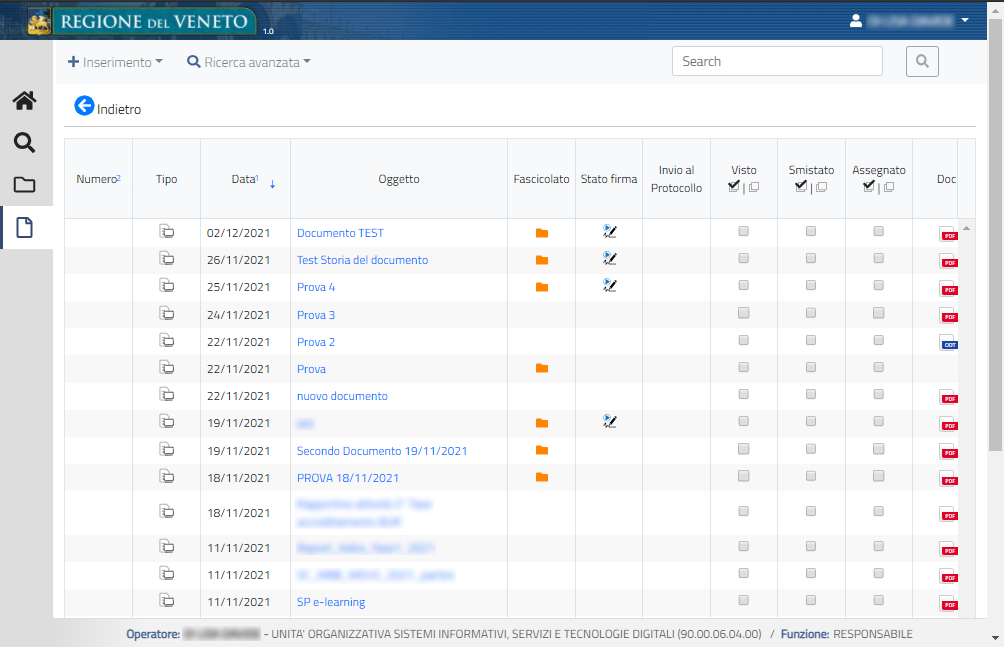Open the ODT file icon for Prova 2
The image size is (1004, 647).
click(948, 343)
